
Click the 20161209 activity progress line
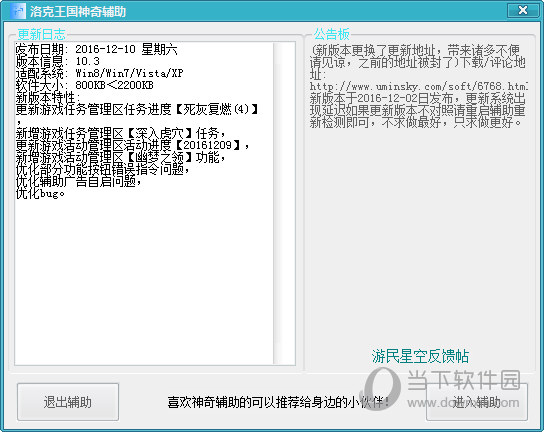click(133, 145)
